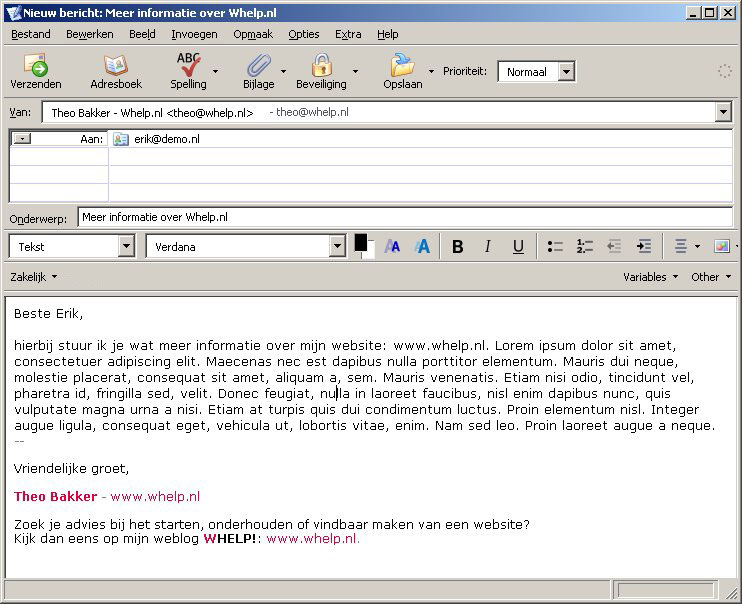Image resolution: width=742 pixels, height=604 pixels.
Task: Insert a numbered list
Action: pos(585,246)
